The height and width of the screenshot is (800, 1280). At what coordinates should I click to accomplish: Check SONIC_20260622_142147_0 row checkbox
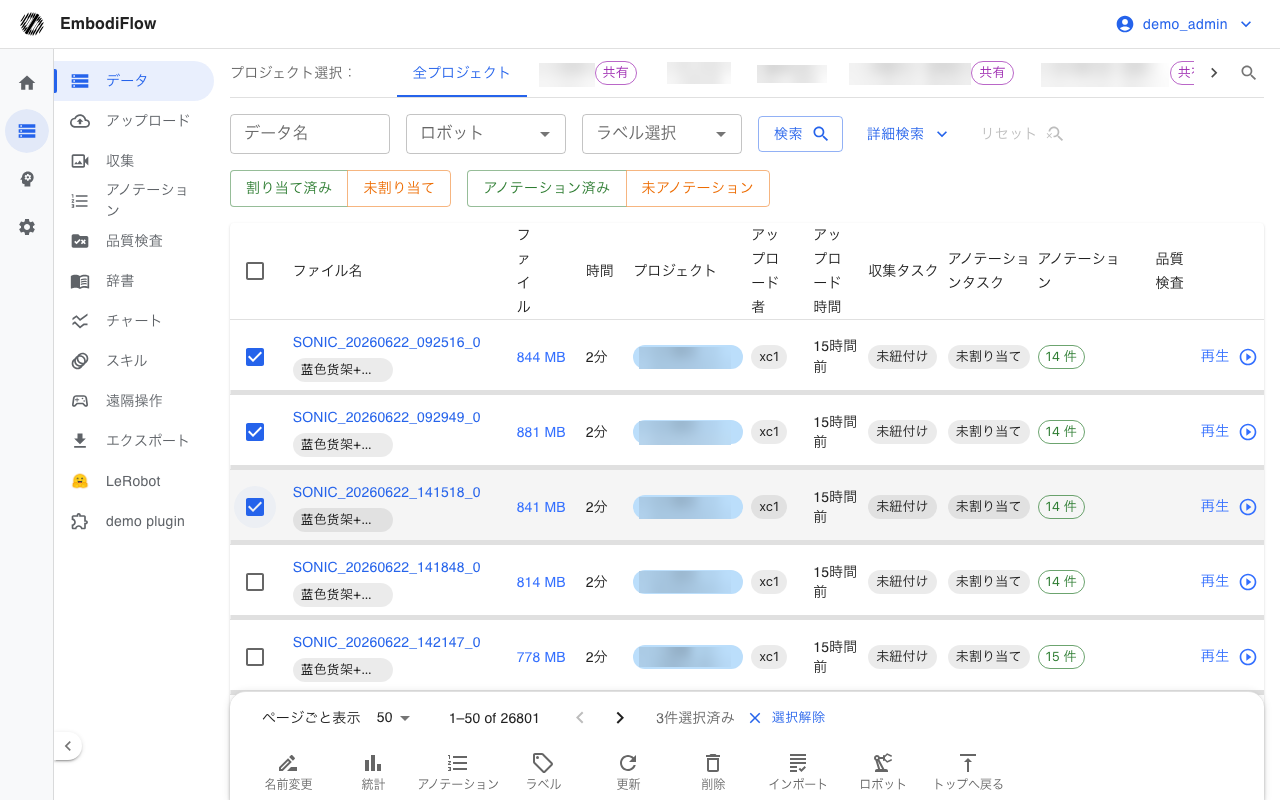click(x=255, y=656)
